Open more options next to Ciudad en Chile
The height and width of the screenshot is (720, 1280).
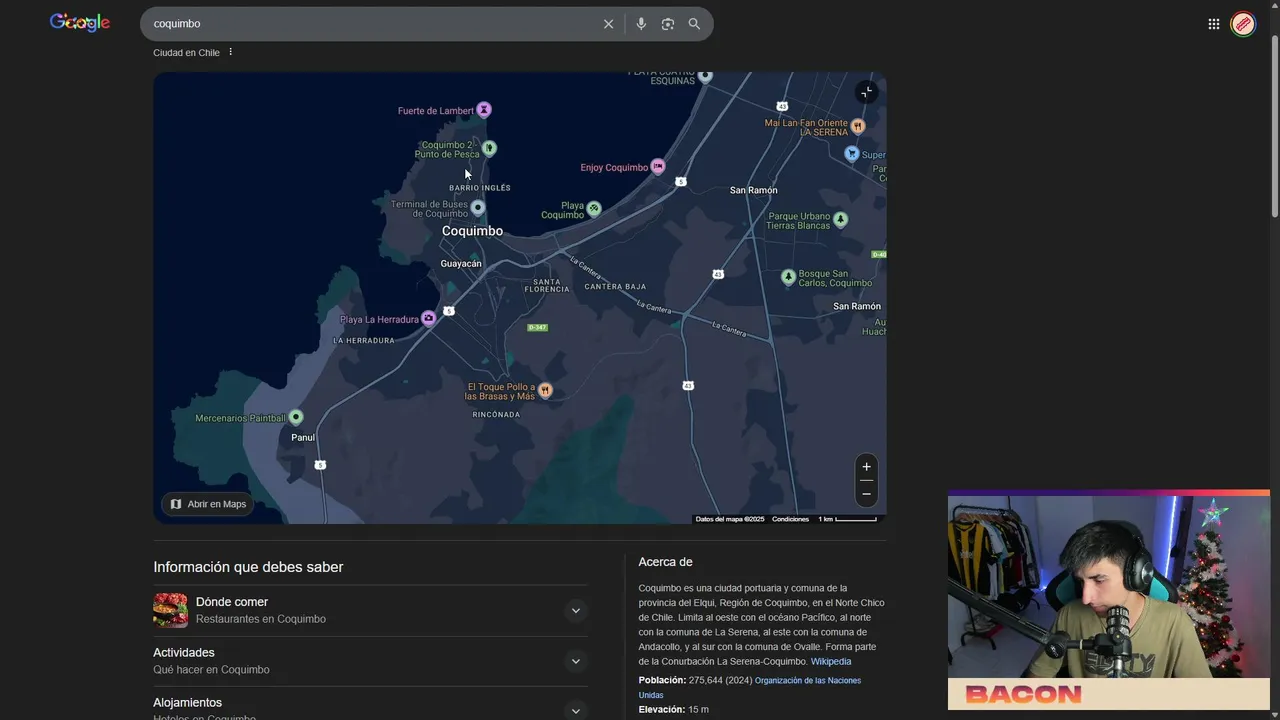(x=230, y=52)
